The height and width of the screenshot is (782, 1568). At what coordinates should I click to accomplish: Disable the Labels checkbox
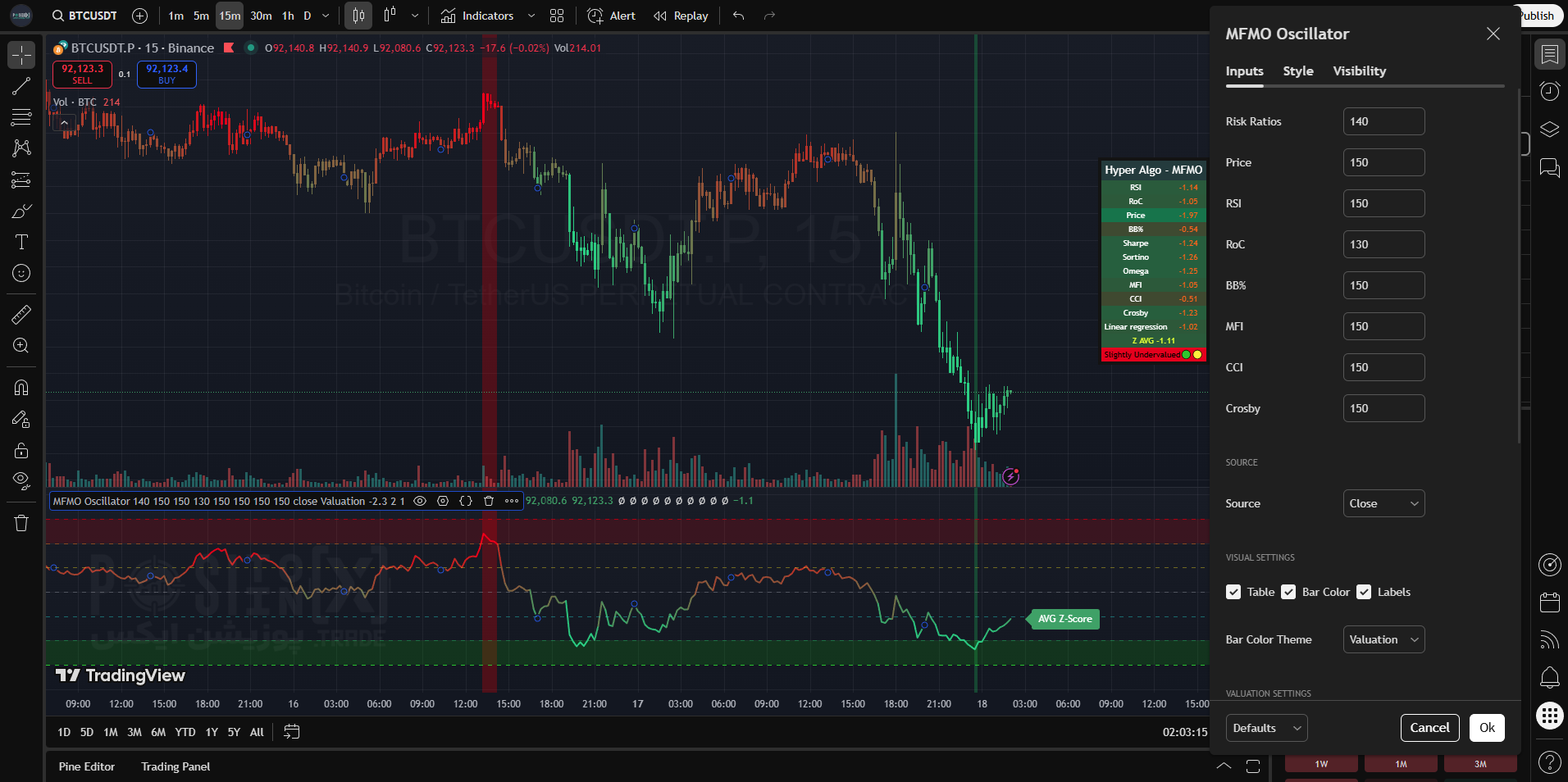tap(1364, 592)
